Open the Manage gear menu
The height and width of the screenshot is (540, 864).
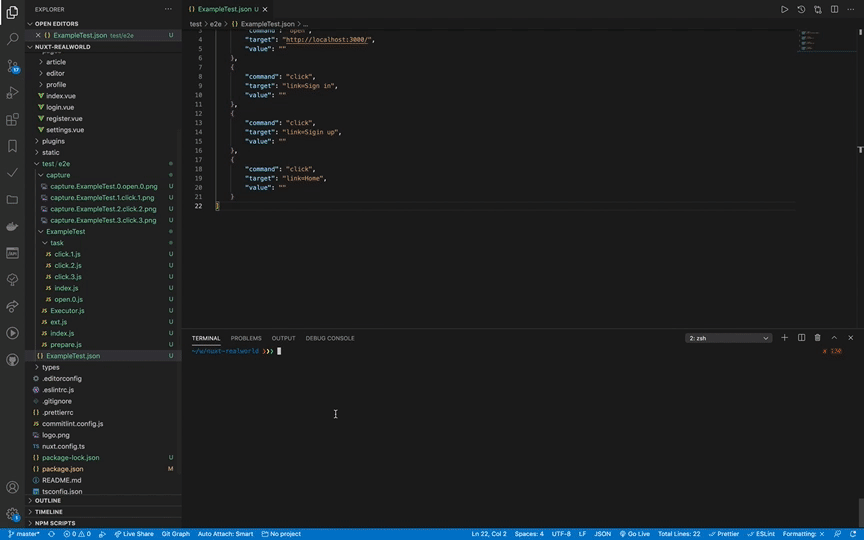pos(12,514)
